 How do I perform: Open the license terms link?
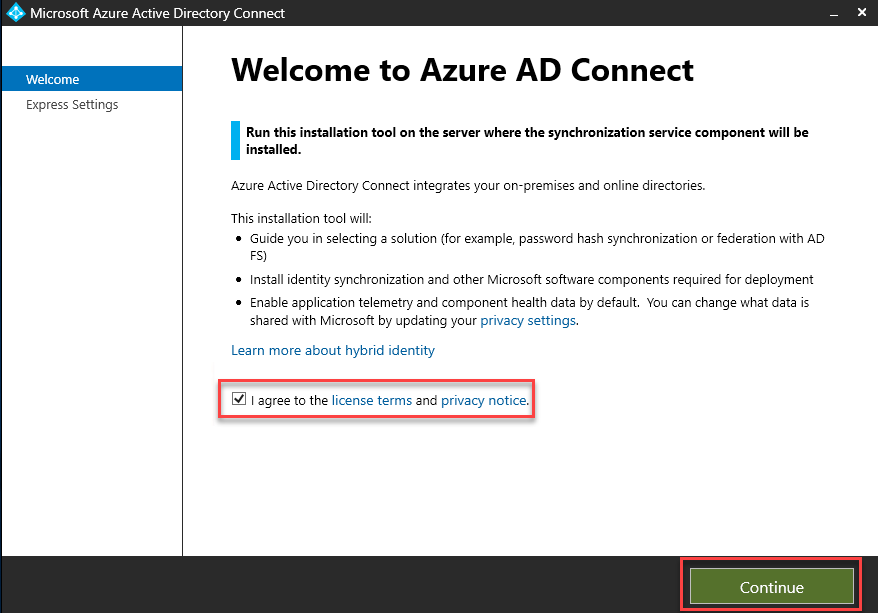(x=371, y=400)
